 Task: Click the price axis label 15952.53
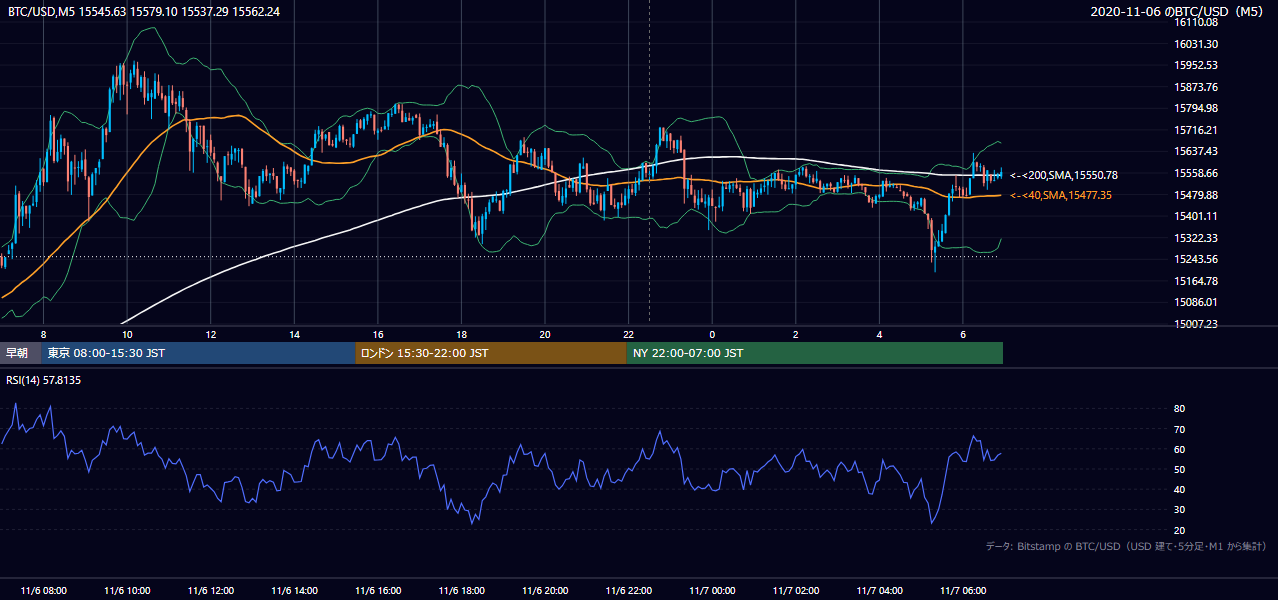coord(1195,65)
